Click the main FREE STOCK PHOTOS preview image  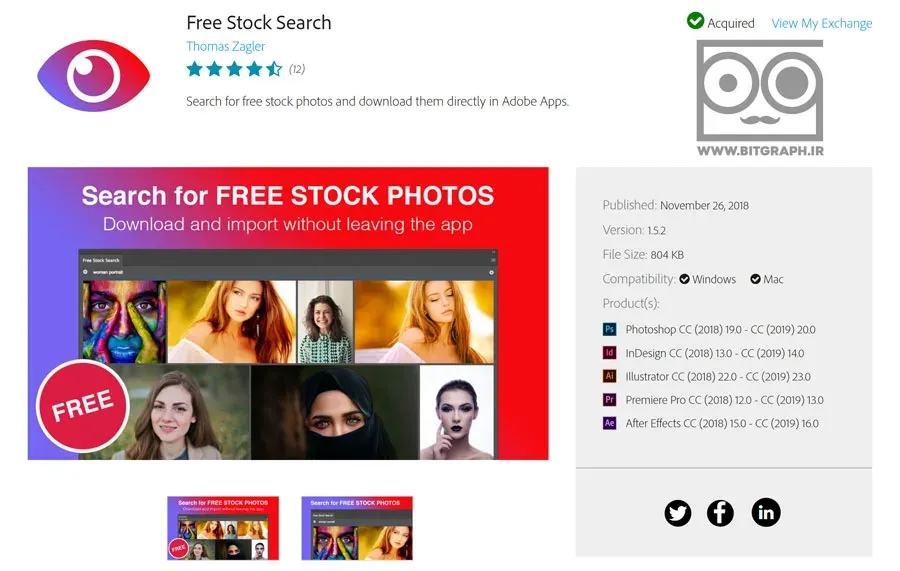coord(288,313)
